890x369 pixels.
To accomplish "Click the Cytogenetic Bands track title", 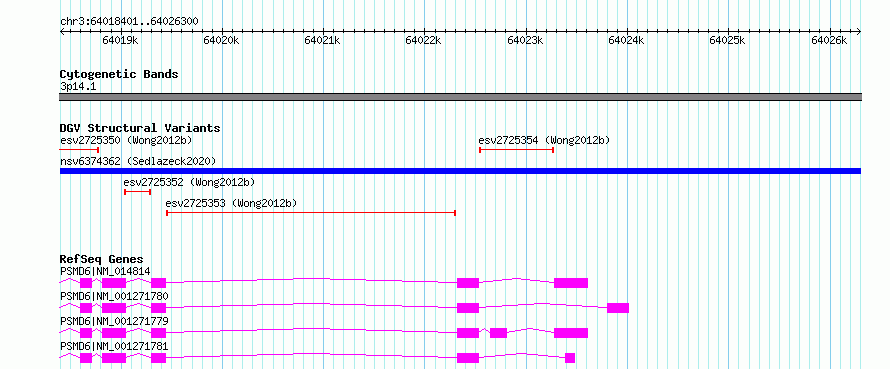I will 119,74.
